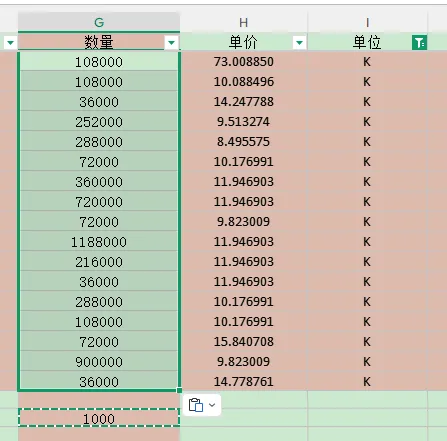447x441 pixels.
Task: Select price 11.946903 in the 1188000 row
Action: 244,242
